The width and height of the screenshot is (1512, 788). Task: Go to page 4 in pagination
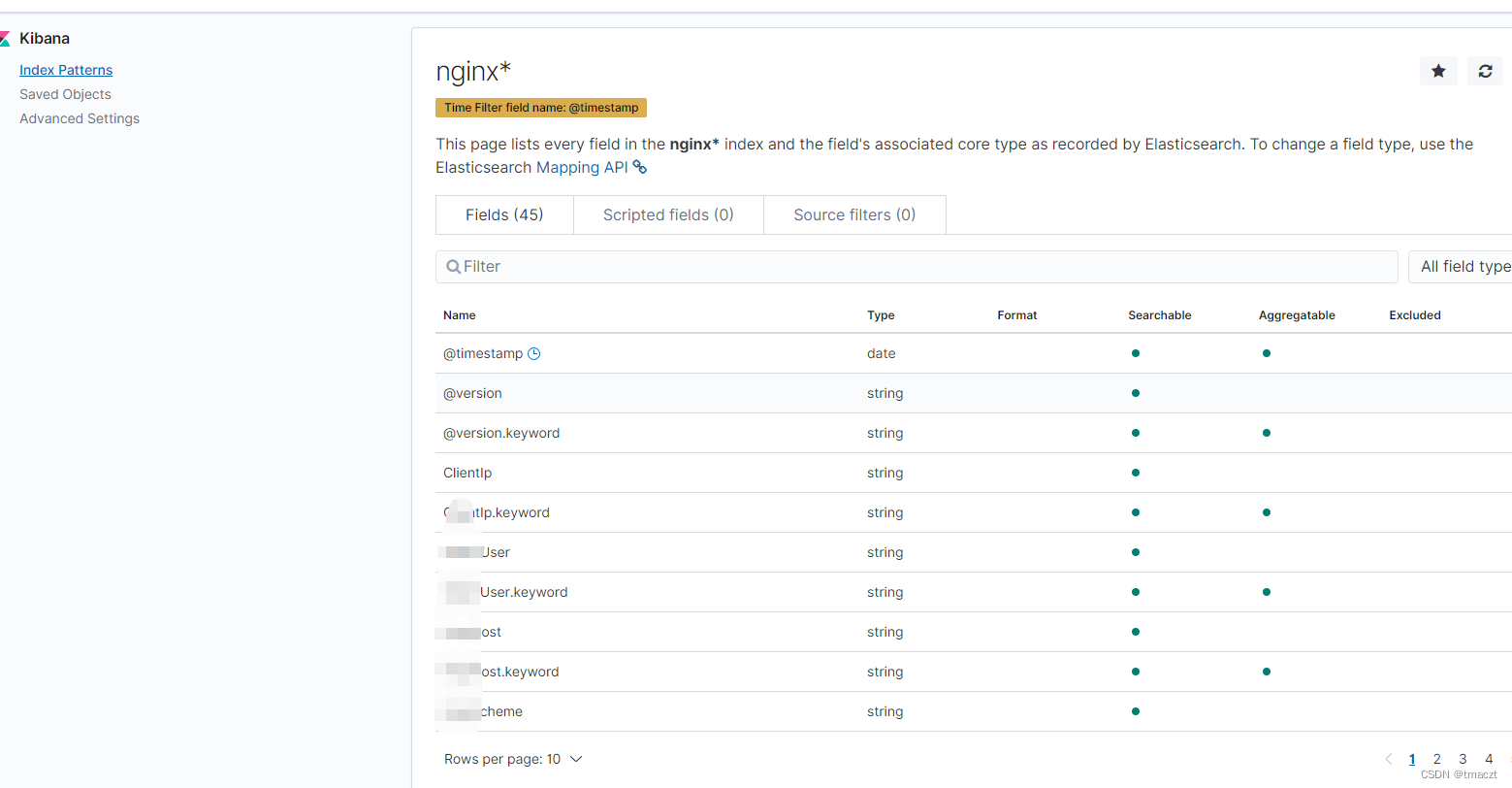click(x=1489, y=759)
